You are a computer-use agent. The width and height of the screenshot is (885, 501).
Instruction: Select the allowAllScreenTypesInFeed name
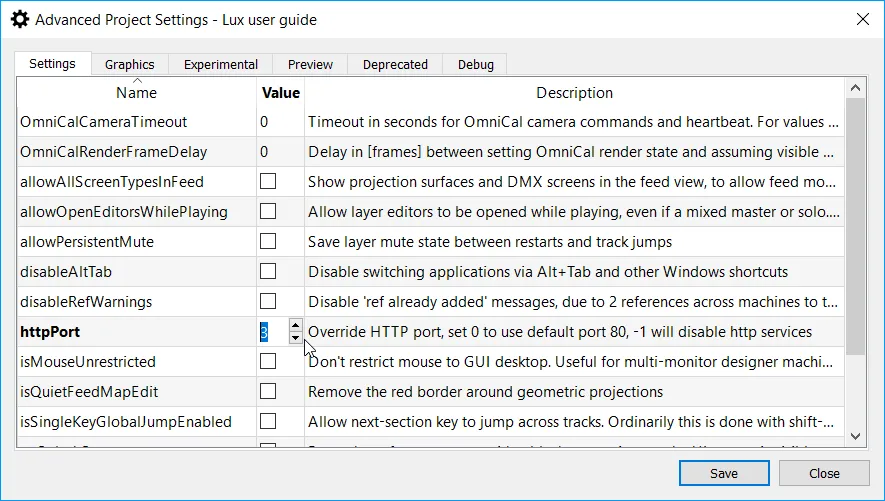(x=112, y=182)
